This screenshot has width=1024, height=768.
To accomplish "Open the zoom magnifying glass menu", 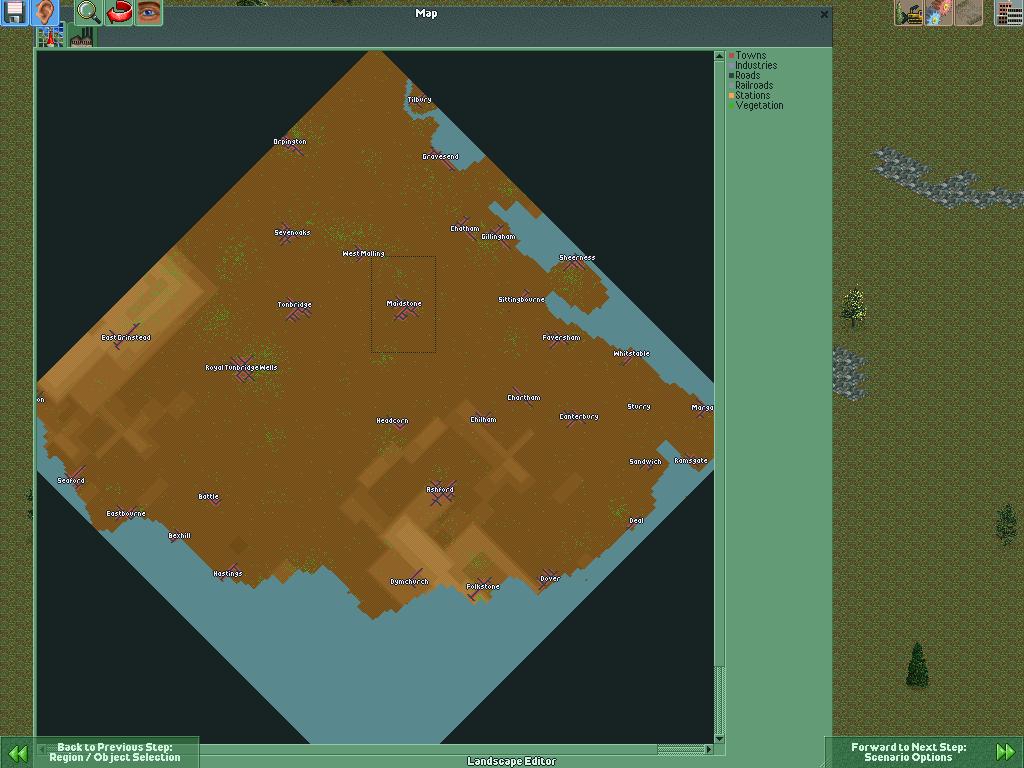I will [89, 12].
